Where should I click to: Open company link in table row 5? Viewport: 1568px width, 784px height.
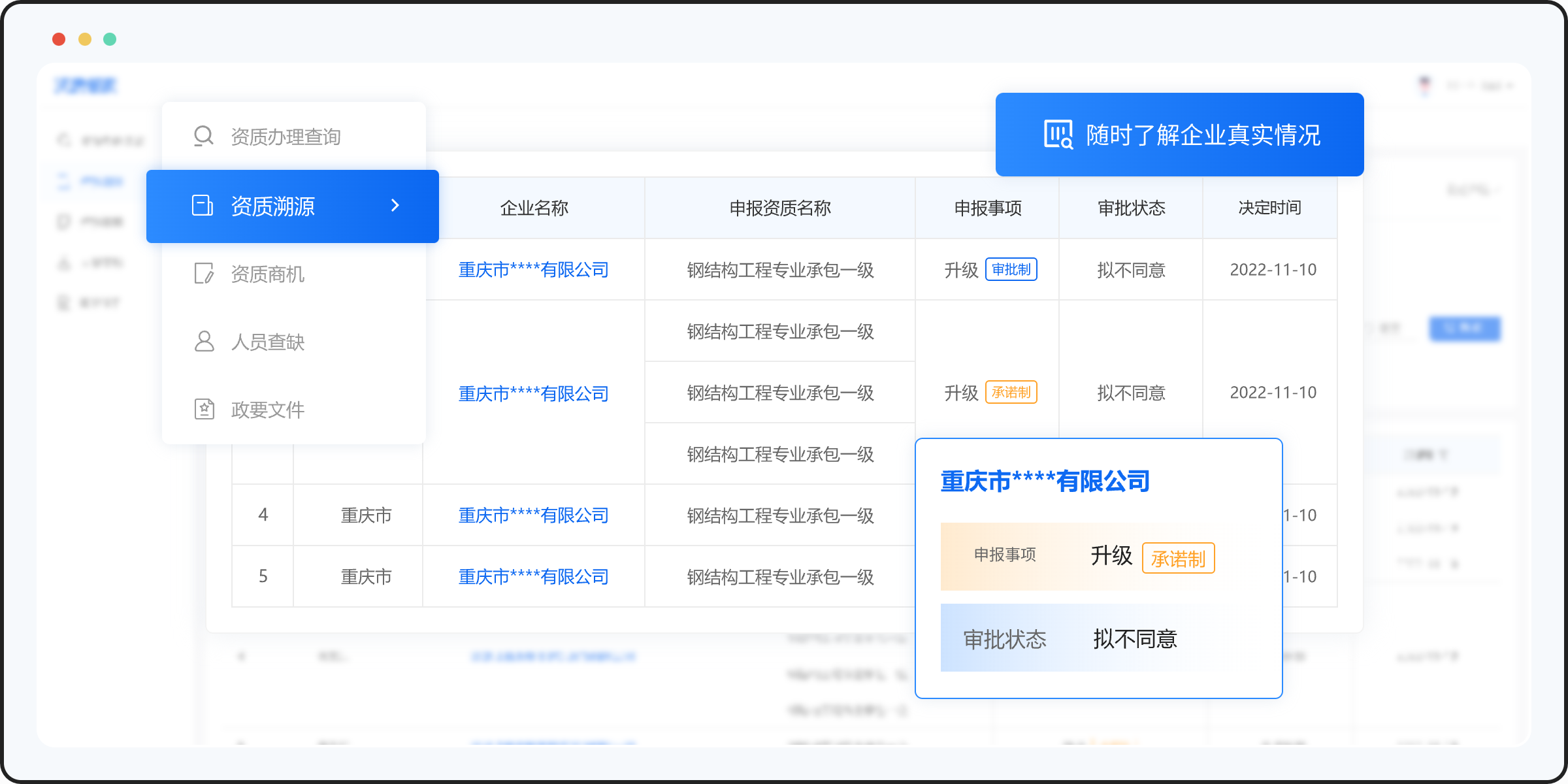(533, 577)
